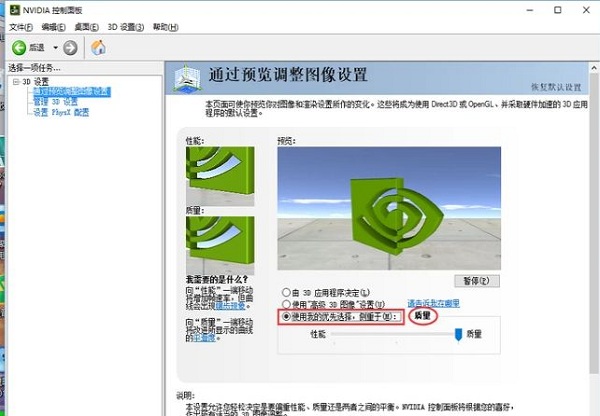Click the grey Forward arrow icon

tap(70, 48)
